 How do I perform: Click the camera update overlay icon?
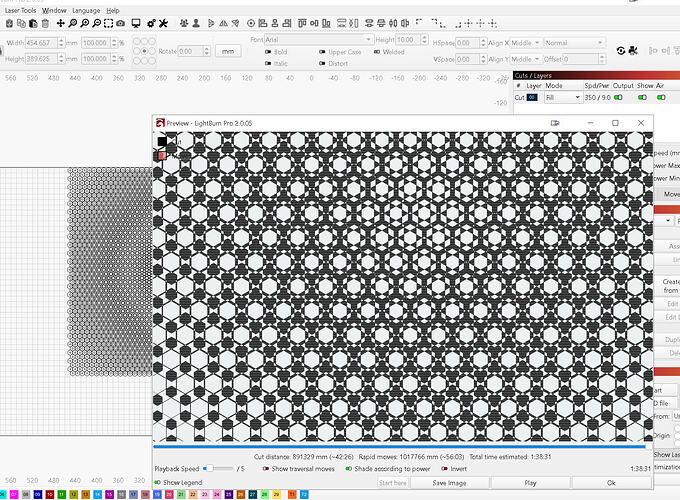coord(621,51)
